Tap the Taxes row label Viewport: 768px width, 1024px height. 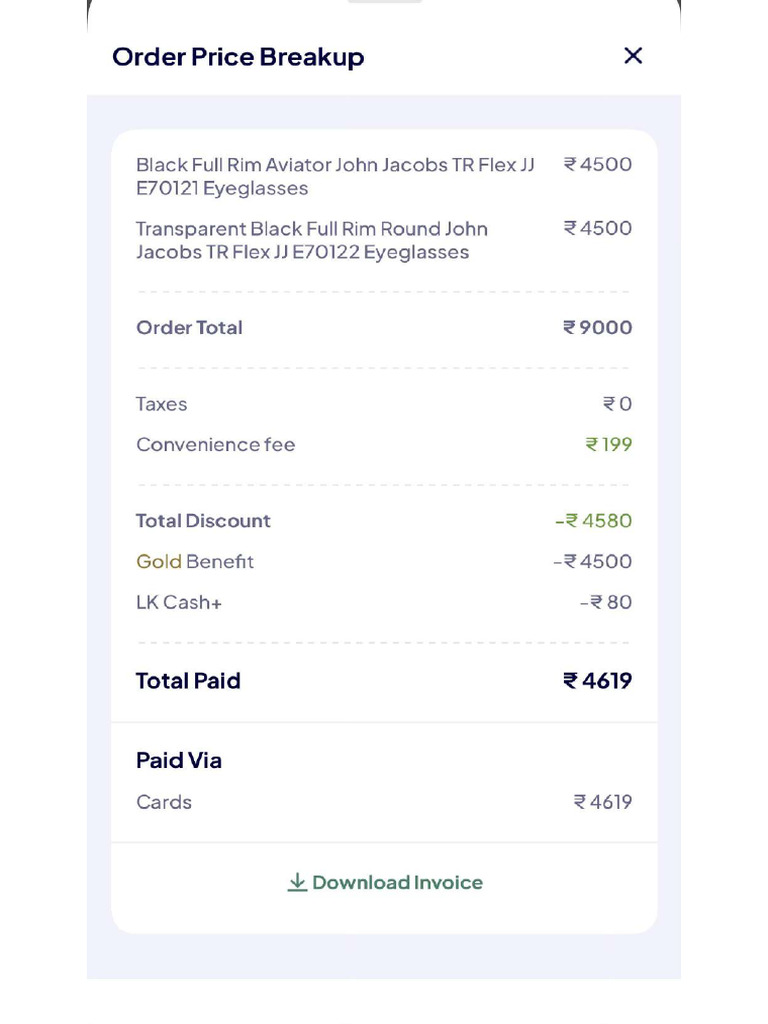tap(162, 404)
